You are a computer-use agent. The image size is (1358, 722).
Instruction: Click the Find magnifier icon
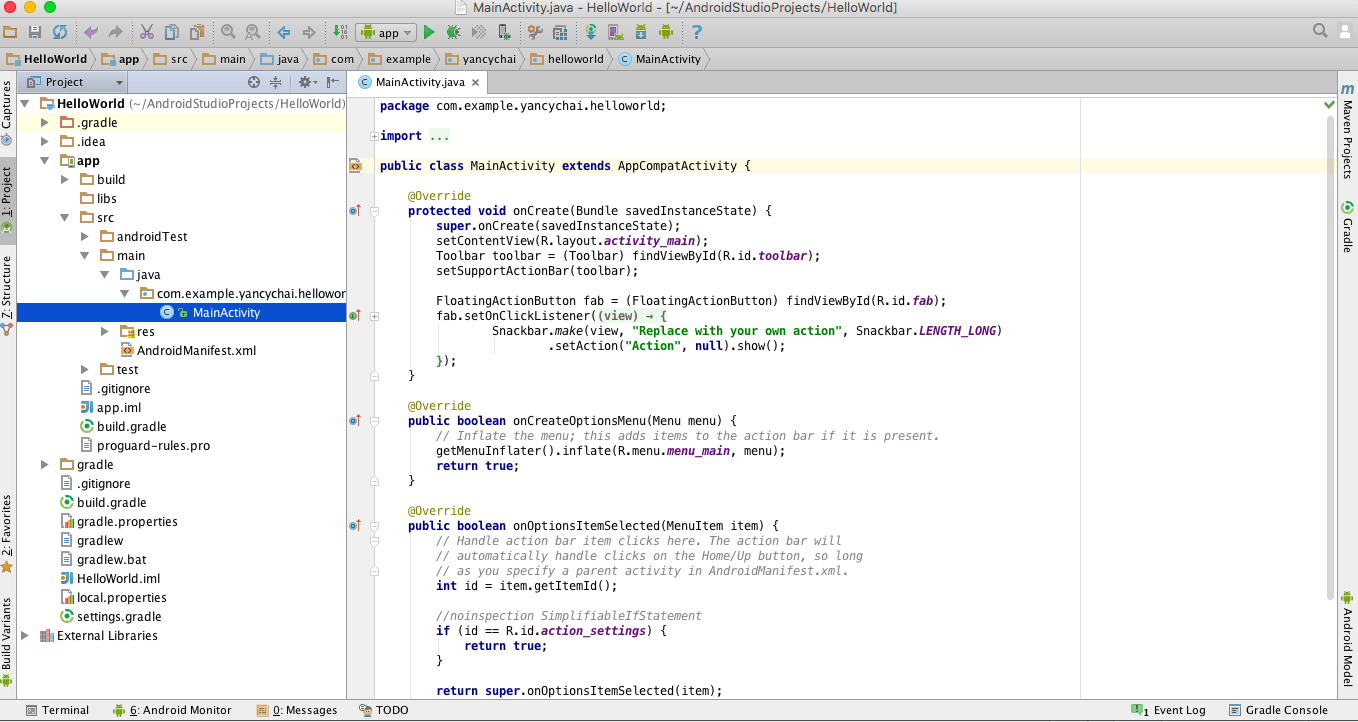pyautogui.click(x=228, y=32)
